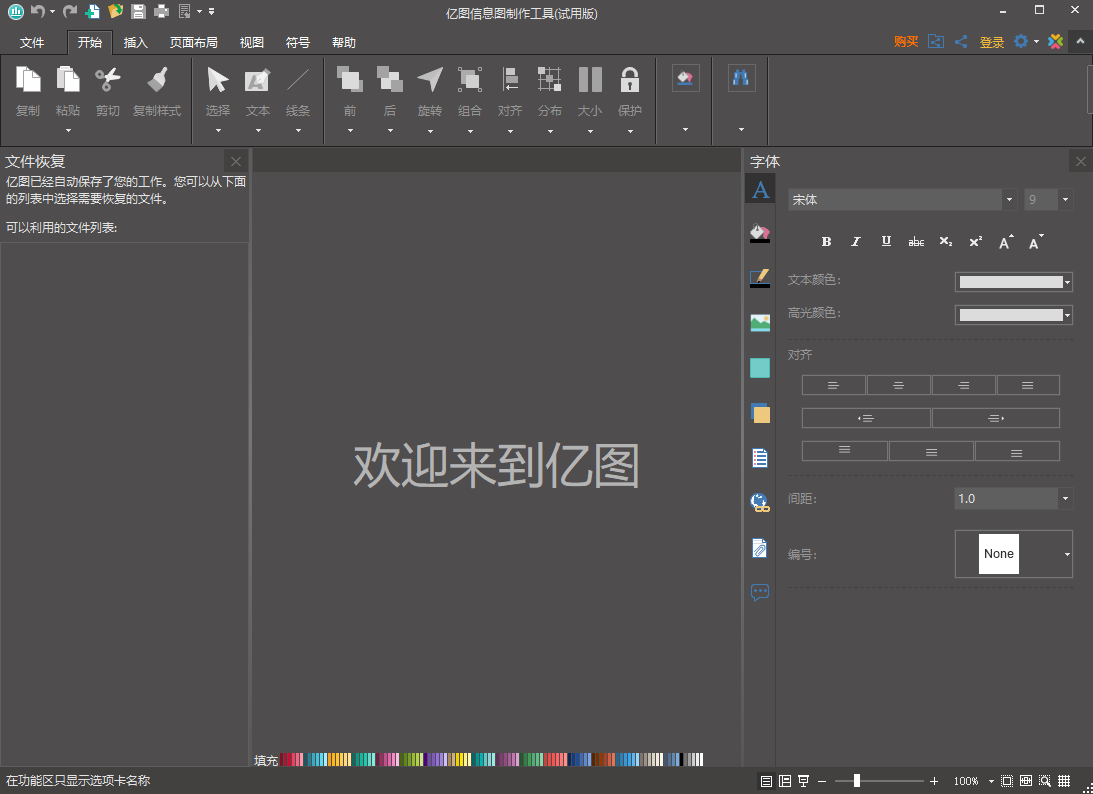Click the 购买 purchase link
The image size is (1093, 794).
905,42
